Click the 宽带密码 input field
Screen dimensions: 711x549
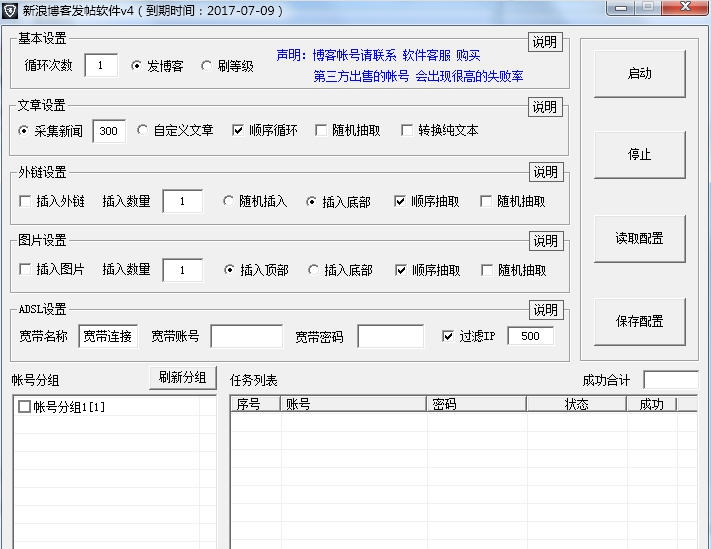pyautogui.click(x=390, y=336)
